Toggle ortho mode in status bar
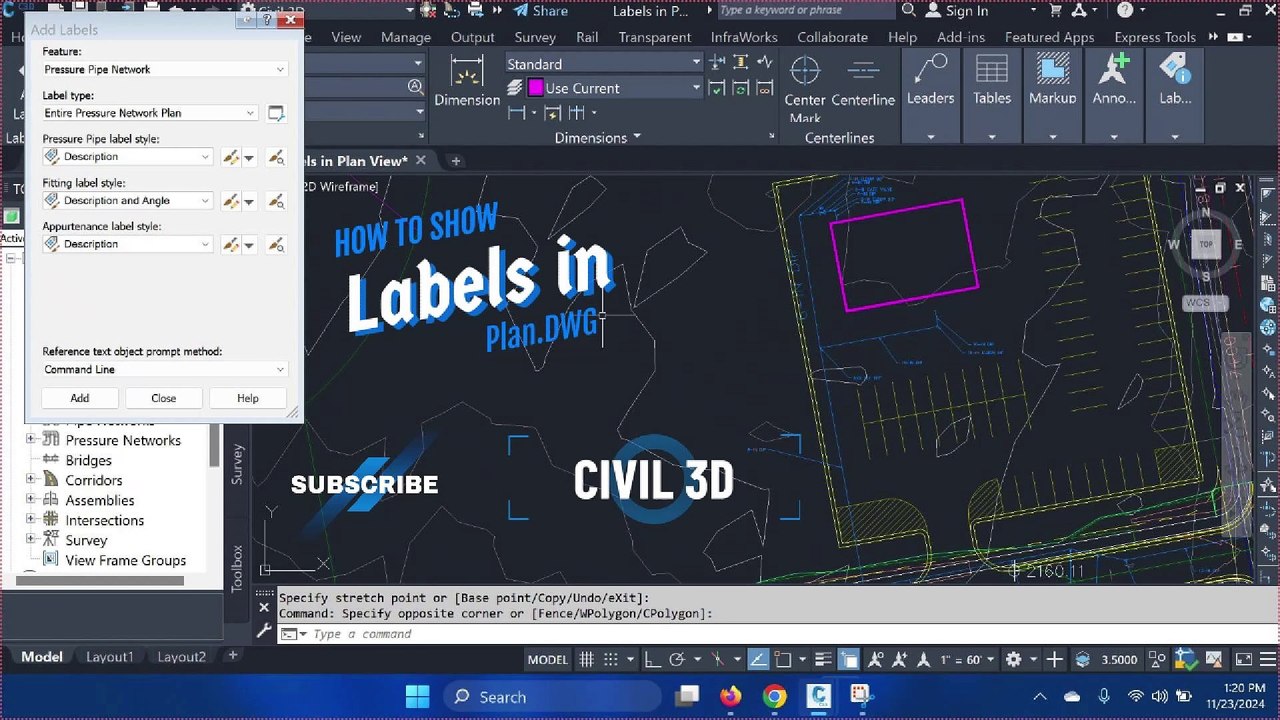 point(652,659)
